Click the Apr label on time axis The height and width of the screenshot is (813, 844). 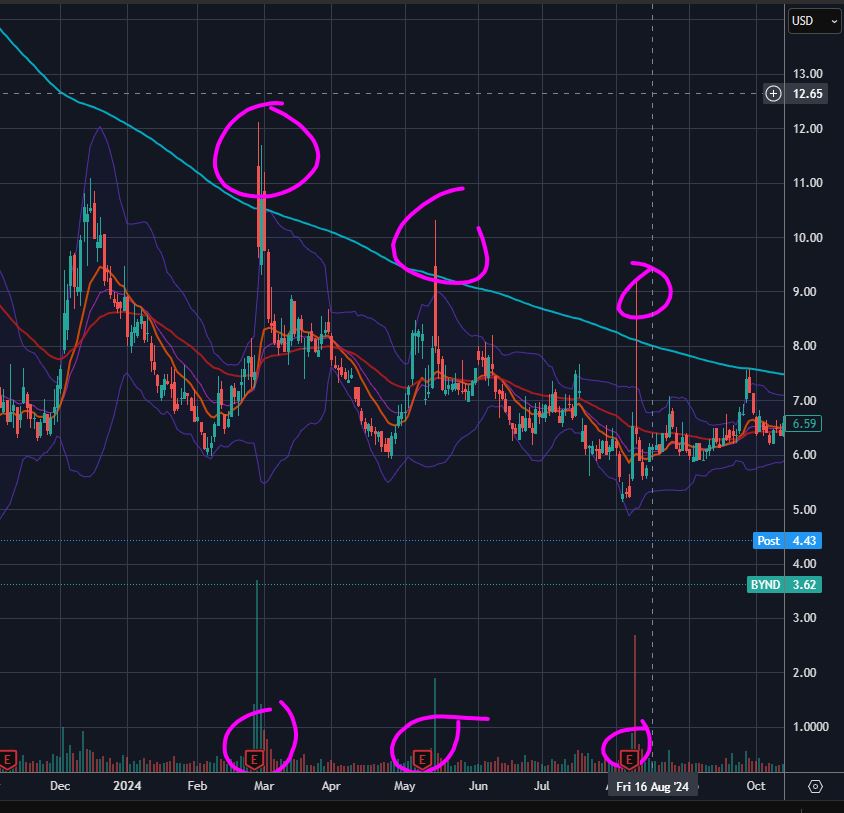click(x=331, y=786)
